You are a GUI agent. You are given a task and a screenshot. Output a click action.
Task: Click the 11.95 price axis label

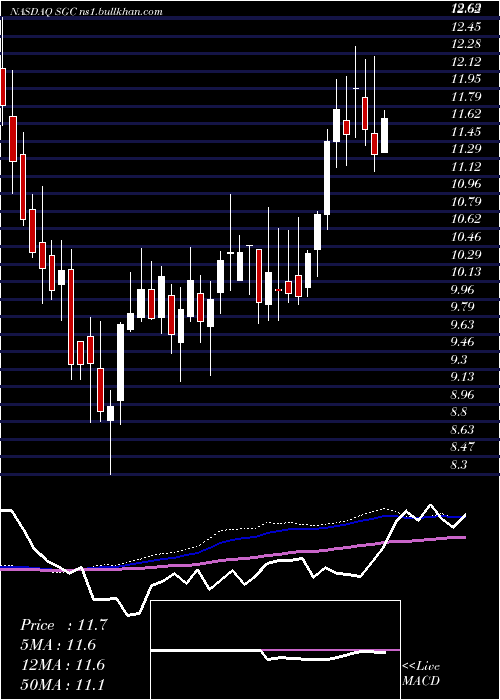(466, 79)
